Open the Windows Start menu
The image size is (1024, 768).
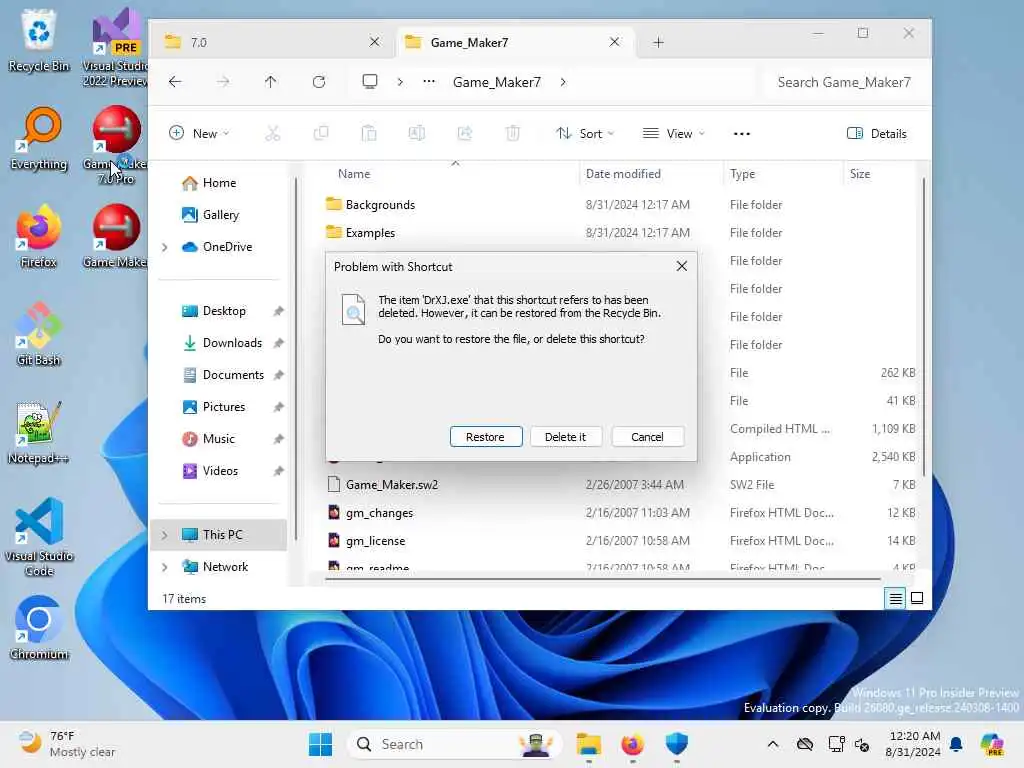(x=320, y=744)
